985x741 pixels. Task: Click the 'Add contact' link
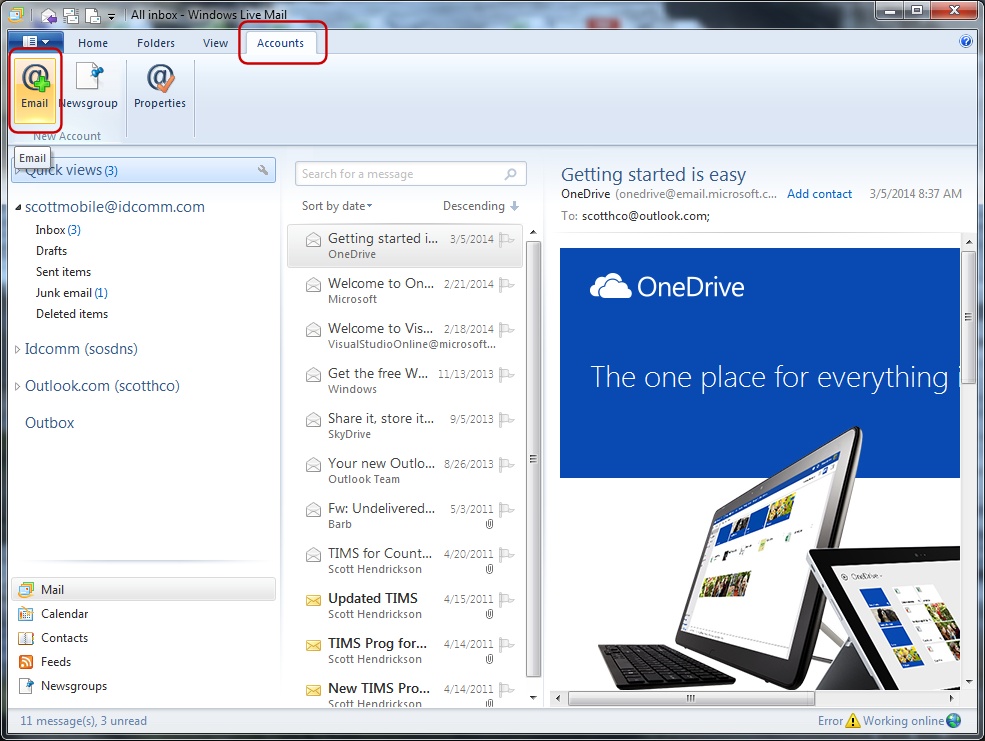(819, 194)
